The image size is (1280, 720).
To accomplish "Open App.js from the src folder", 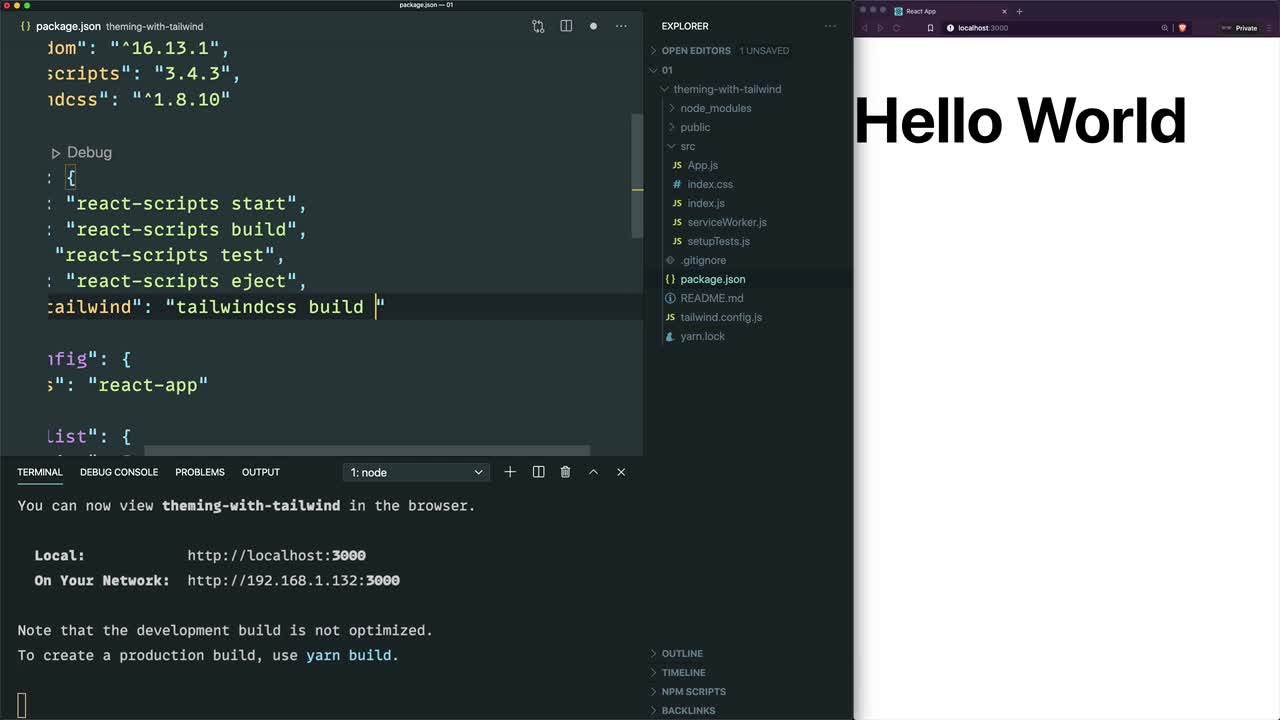I will click(x=702, y=165).
